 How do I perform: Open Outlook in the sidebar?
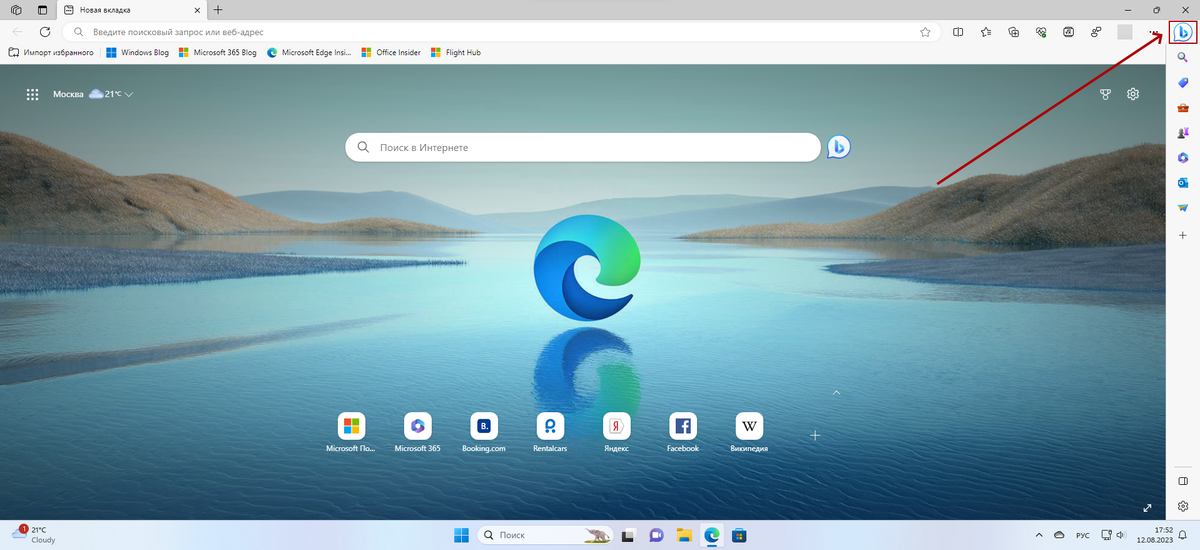tap(1183, 183)
